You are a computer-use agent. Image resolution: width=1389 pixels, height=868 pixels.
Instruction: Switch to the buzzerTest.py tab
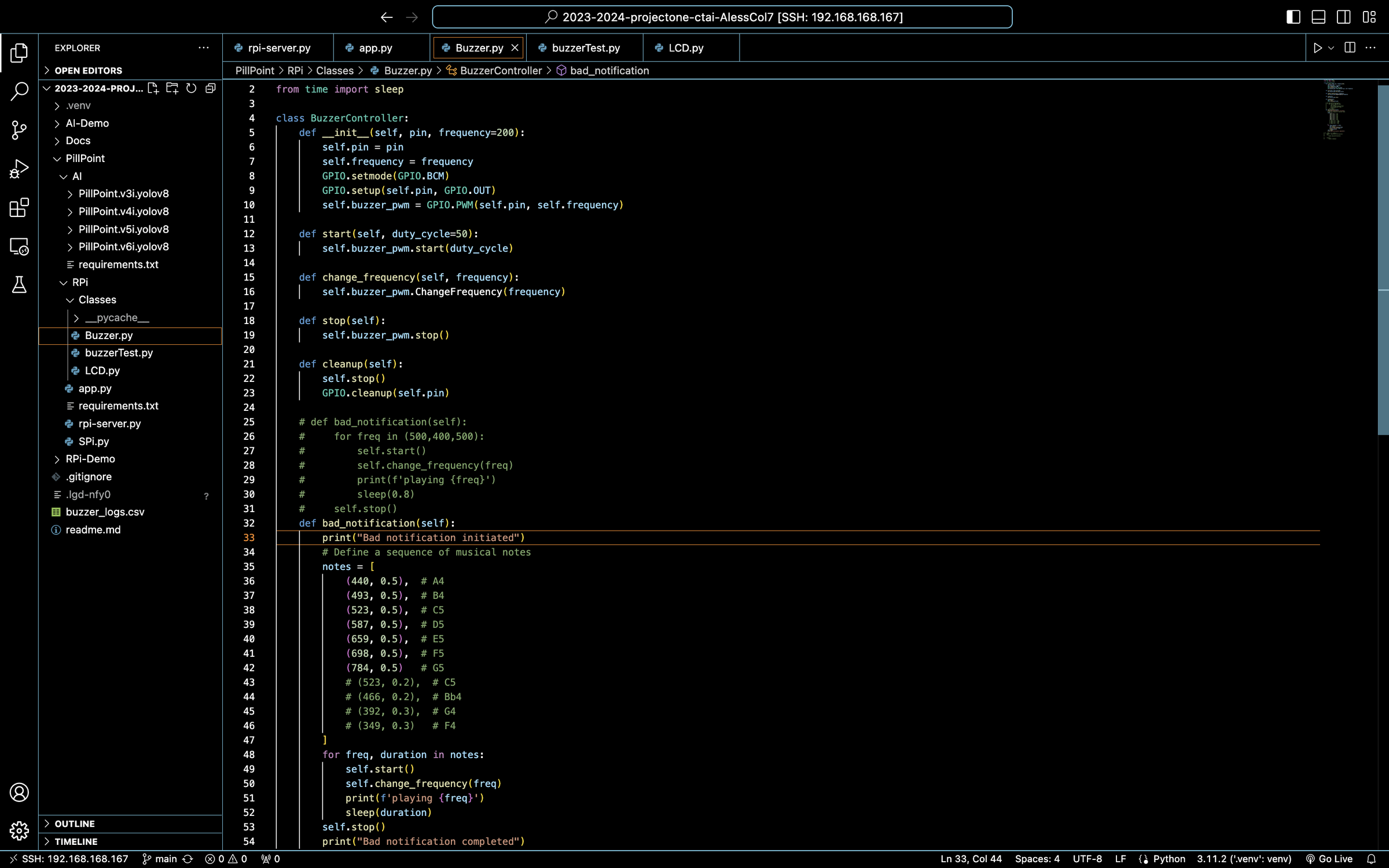tap(585, 48)
